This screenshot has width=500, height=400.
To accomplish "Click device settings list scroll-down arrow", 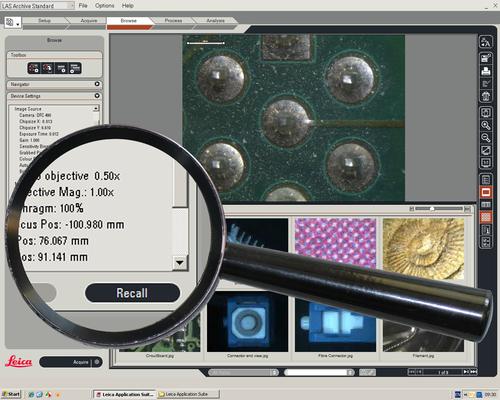I will coord(180,263).
